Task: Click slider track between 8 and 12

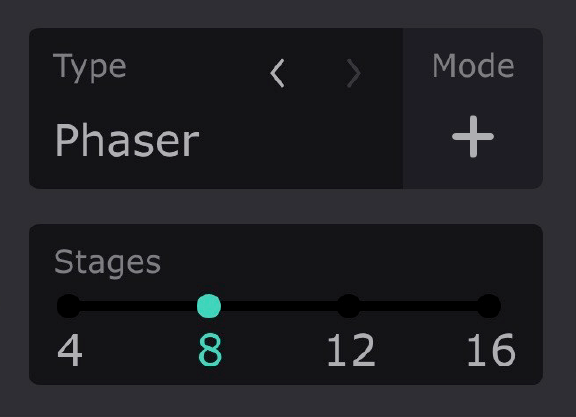Action: pos(279,306)
